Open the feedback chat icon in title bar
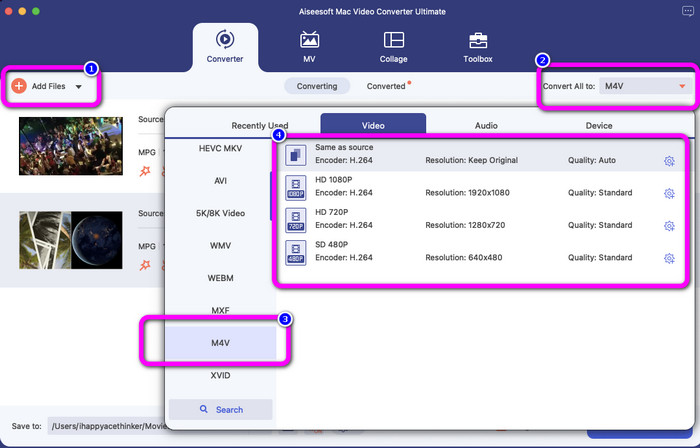The width and height of the screenshot is (700, 448). tap(688, 11)
